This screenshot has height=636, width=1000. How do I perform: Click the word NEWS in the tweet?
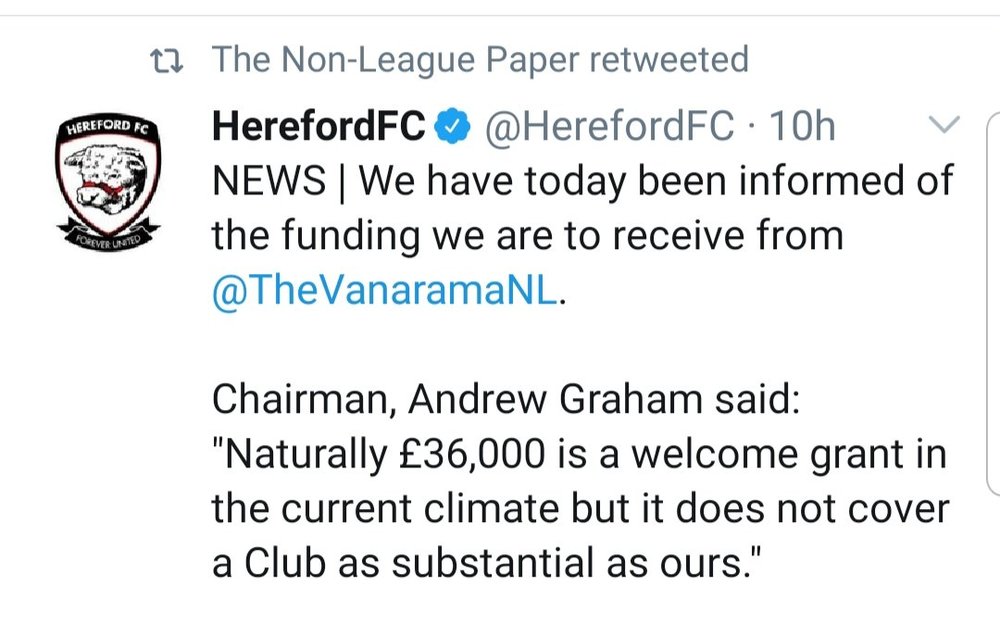(x=269, y=181)
